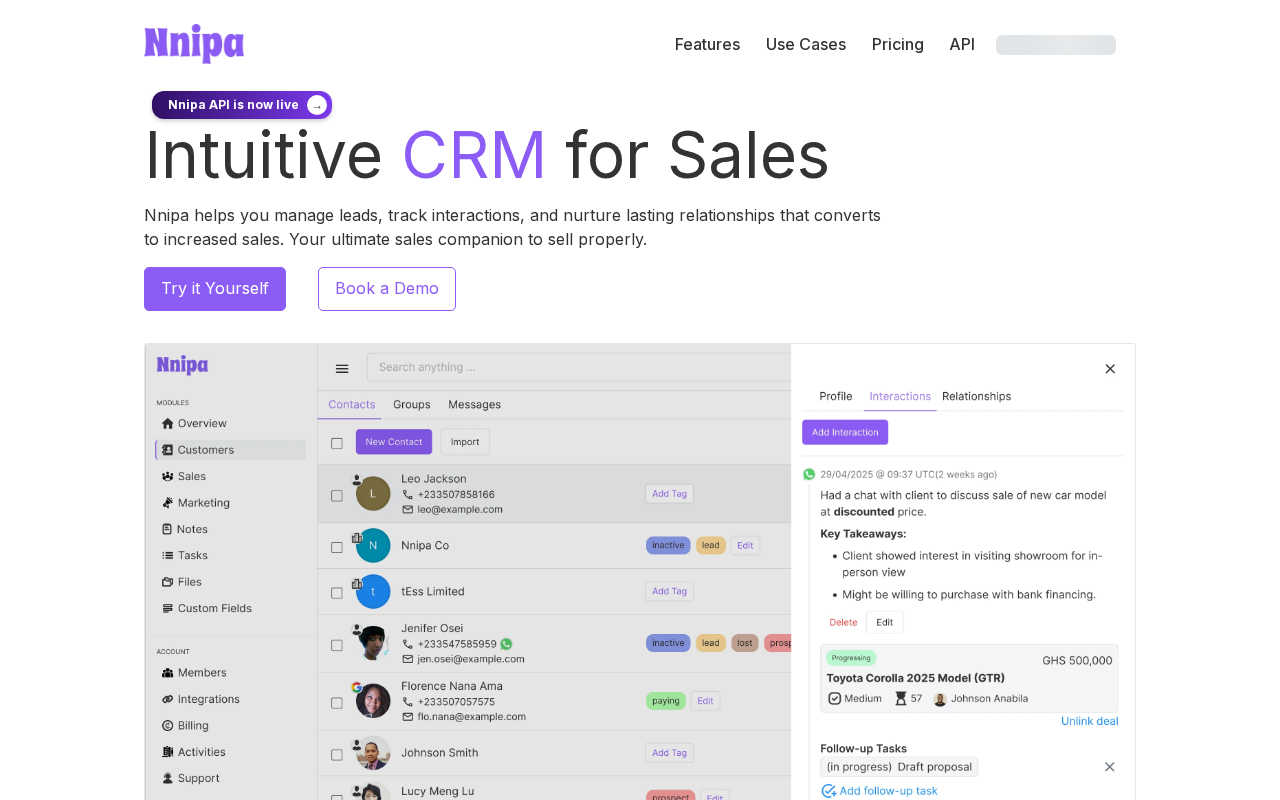Click Add Tag for Johnson Smith
The width and height of the screenshot is (1280, 800).
pos(669,753)
